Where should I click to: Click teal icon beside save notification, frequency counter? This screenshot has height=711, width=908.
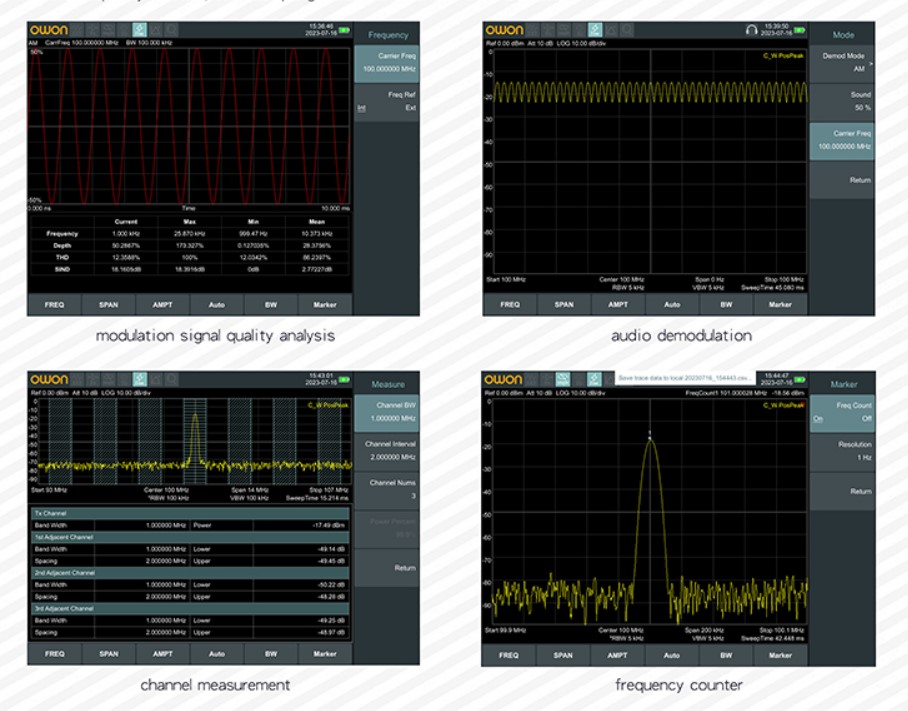[x=594, y=379]
